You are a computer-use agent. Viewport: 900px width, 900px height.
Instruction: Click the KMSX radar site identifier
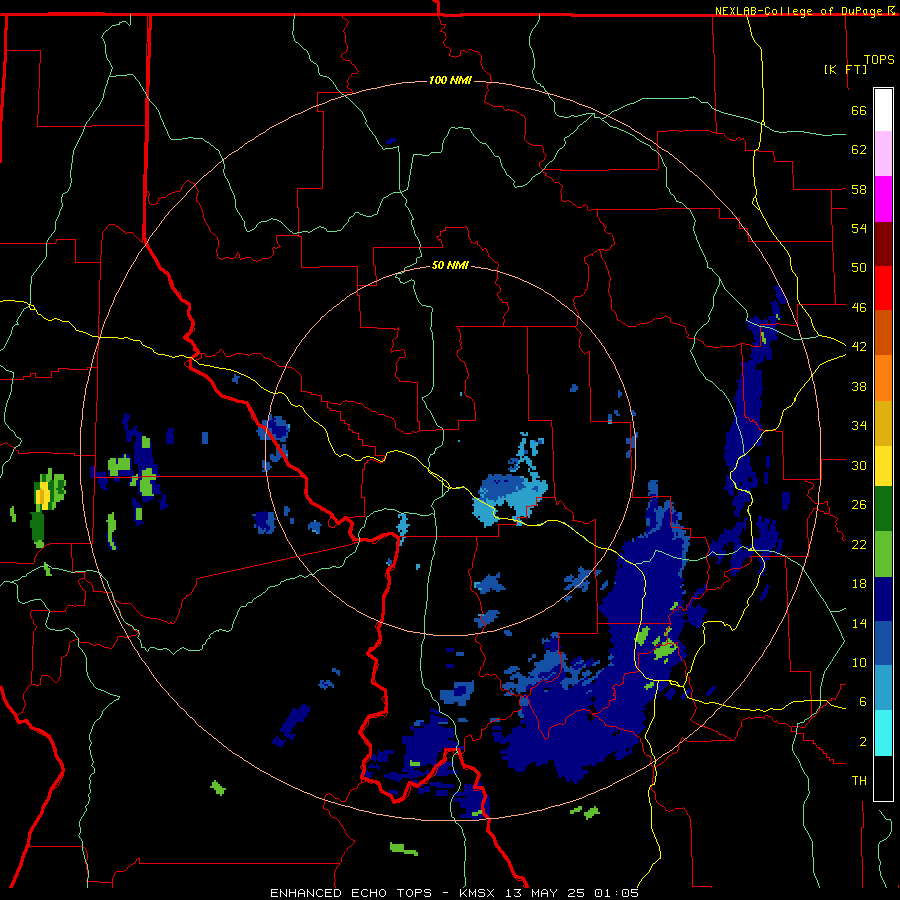click(480, 893)
